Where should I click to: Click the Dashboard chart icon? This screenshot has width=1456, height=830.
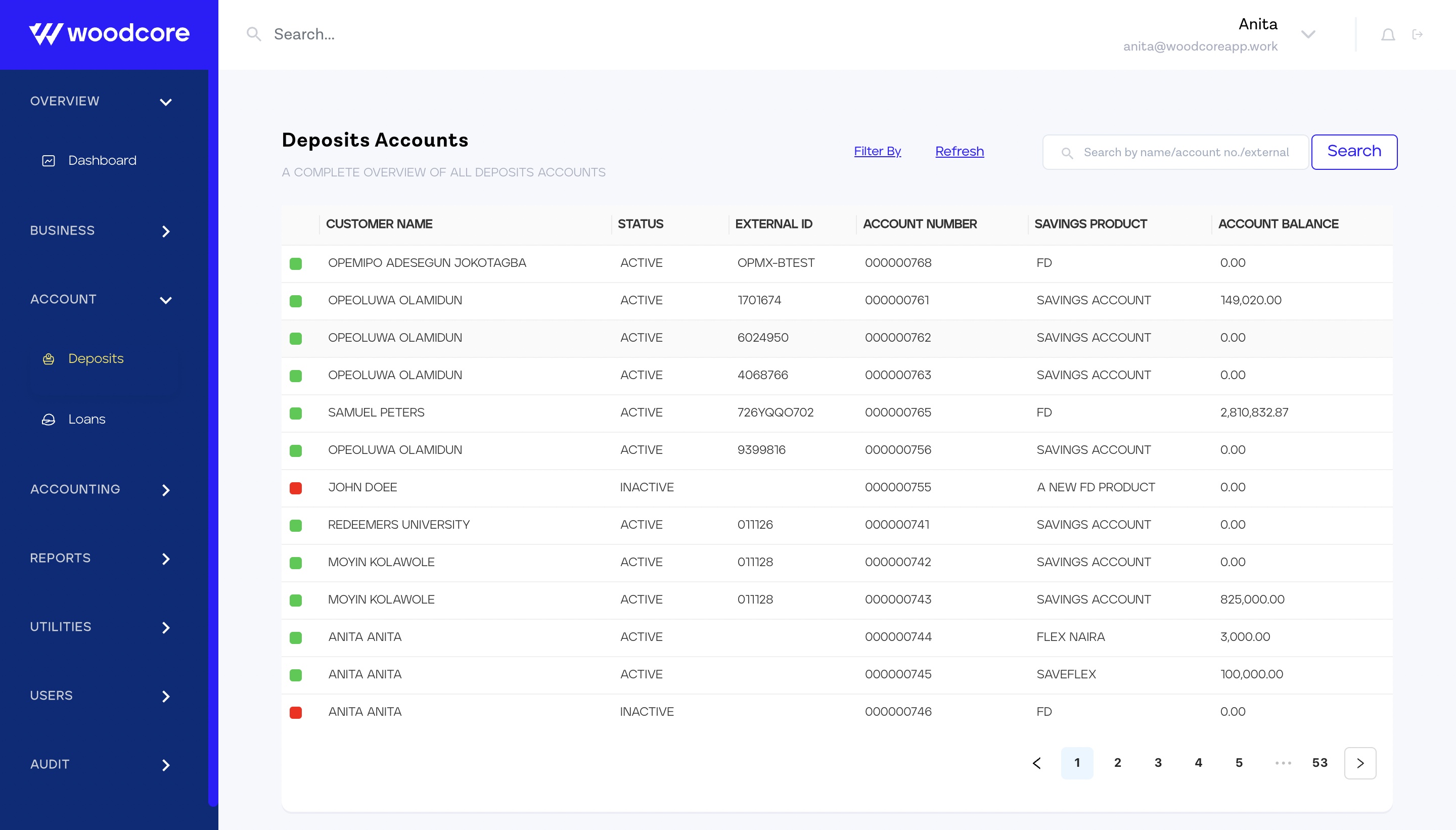point(49,161)
